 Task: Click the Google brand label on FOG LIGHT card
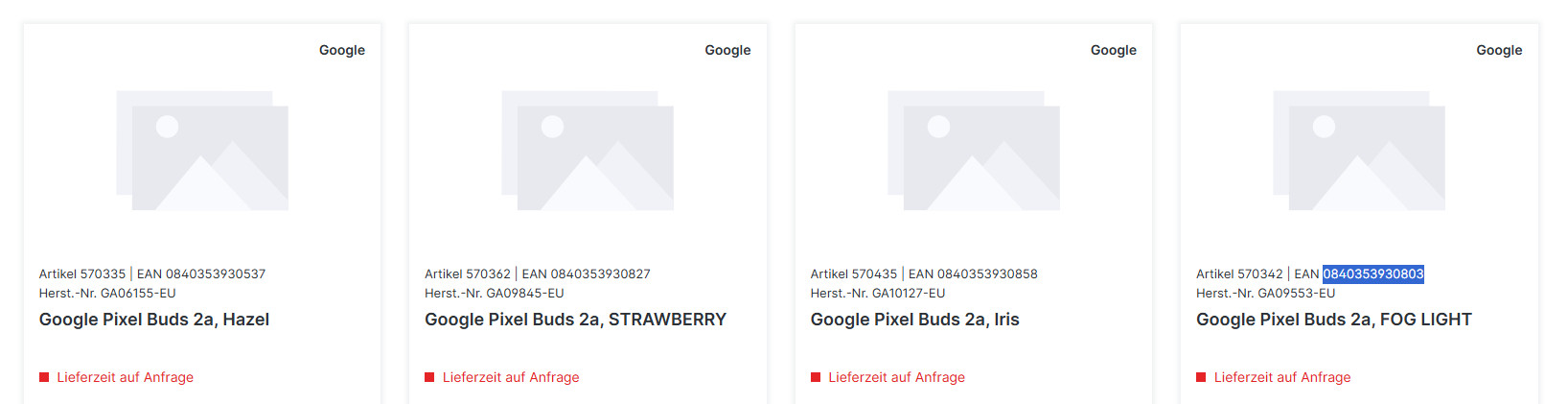point(1499,50)
